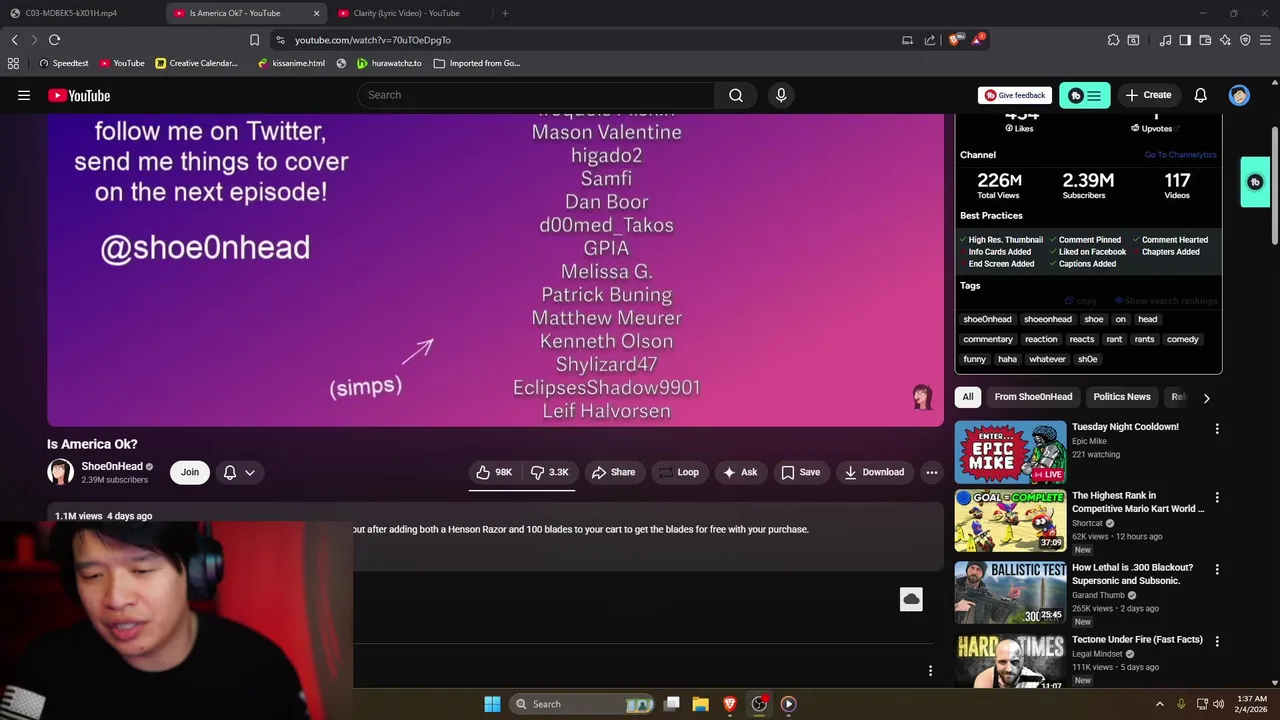The height and width of the screenshot is (720, 1280).
Task: Open options for Tuesday Night Cooldown video
Action: click(x=1217, y=429)
